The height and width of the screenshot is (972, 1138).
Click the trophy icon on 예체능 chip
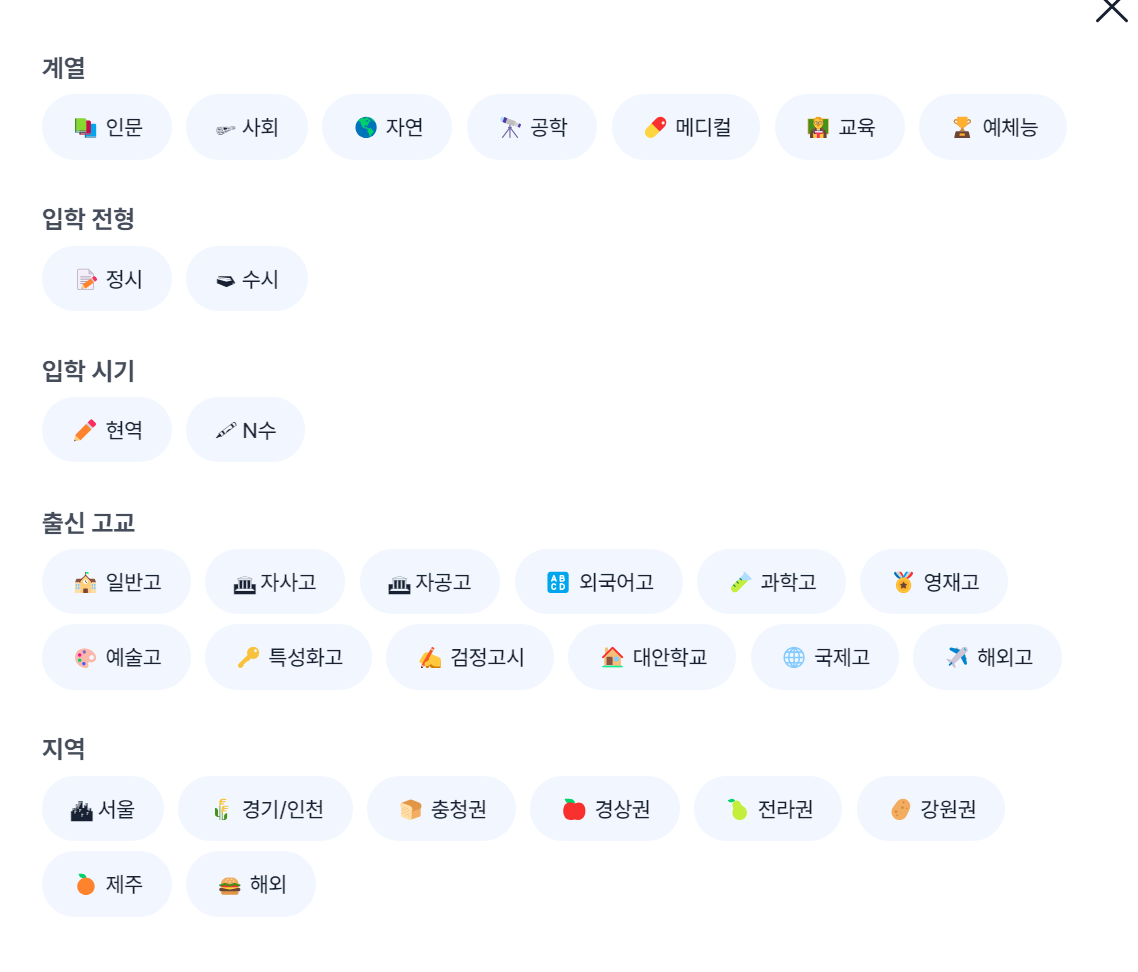click(962, 128)
